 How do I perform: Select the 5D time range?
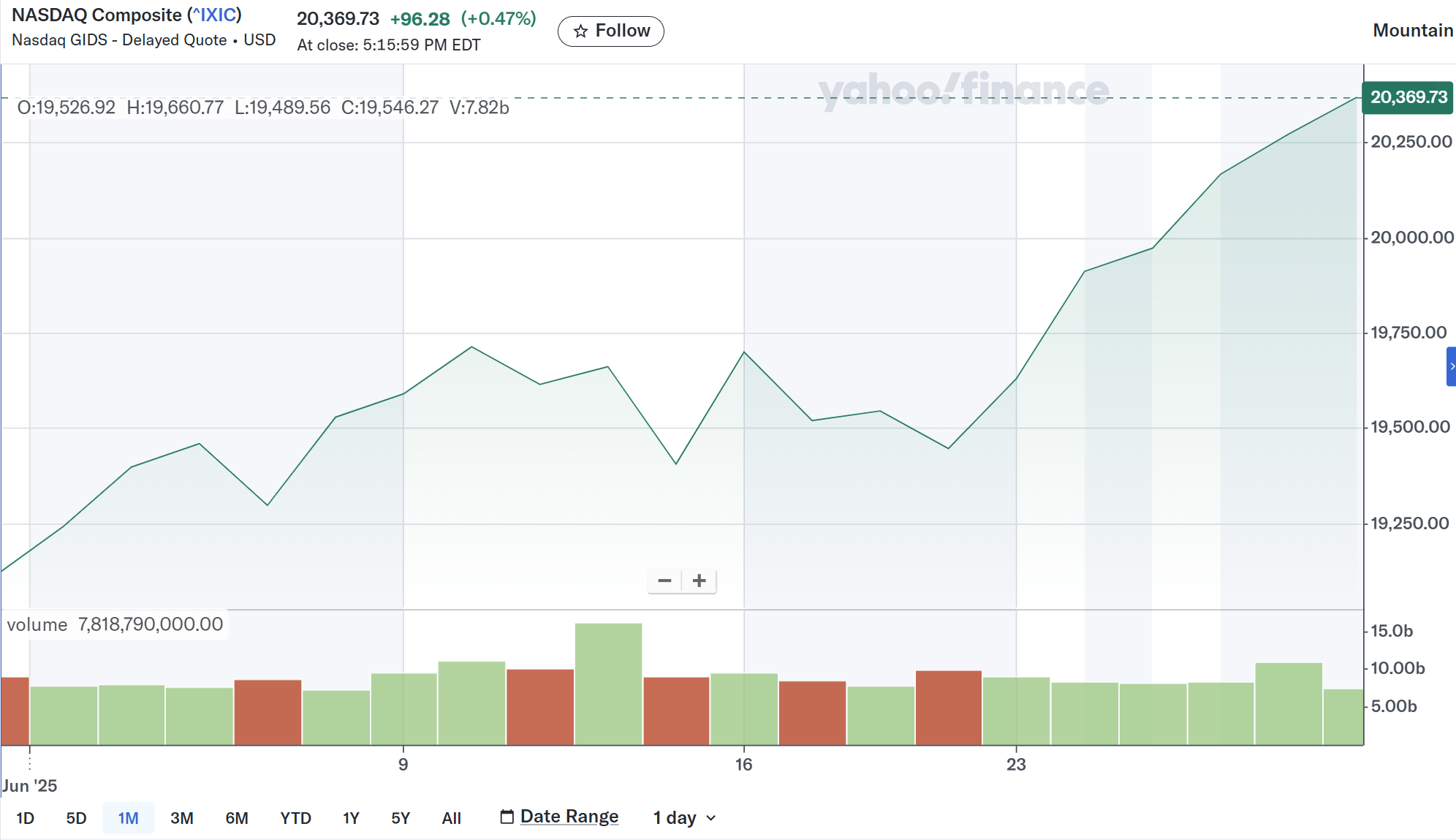point(76,818)
